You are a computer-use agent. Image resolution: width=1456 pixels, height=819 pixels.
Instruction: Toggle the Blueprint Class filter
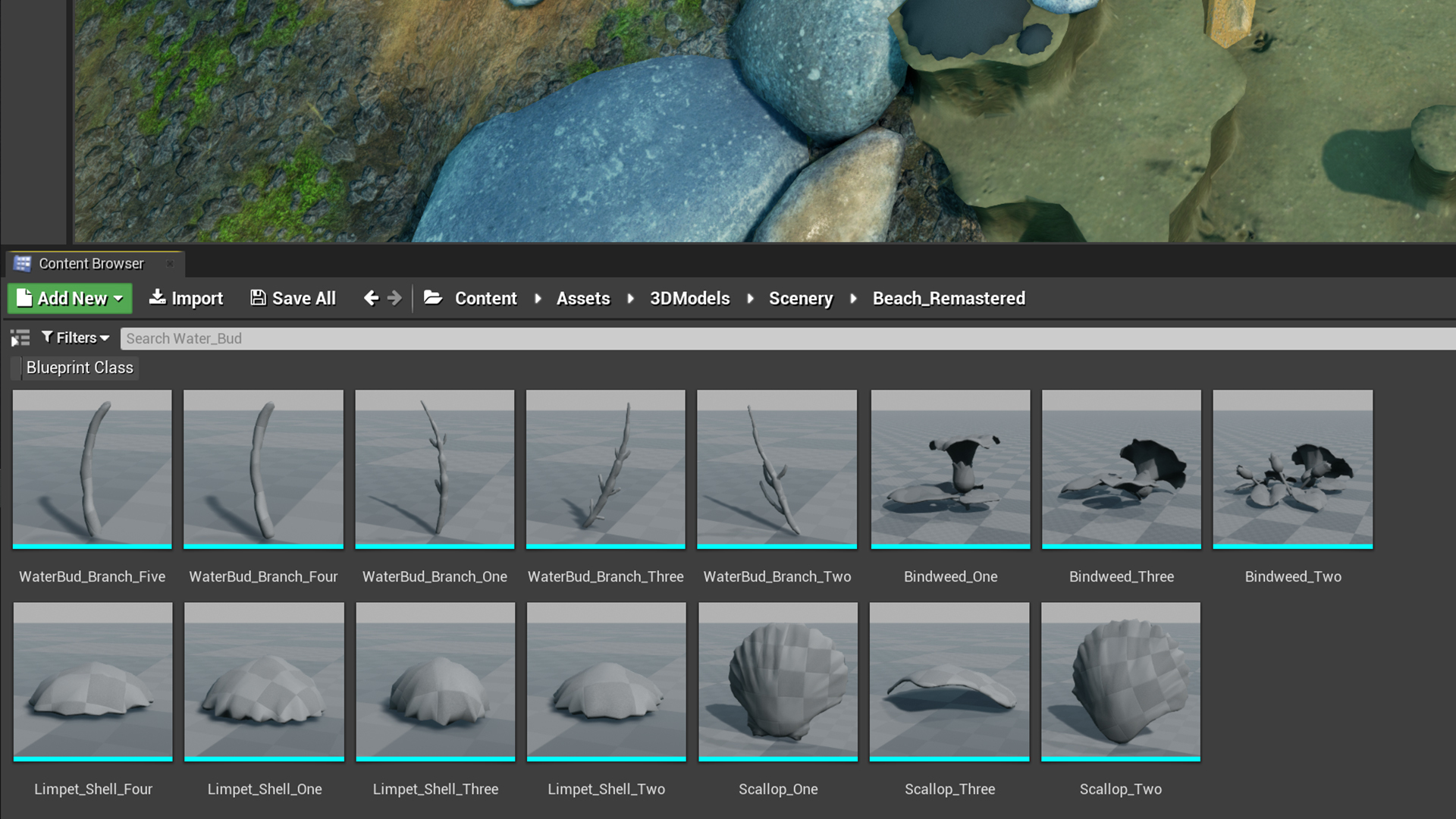coord(74,368)
